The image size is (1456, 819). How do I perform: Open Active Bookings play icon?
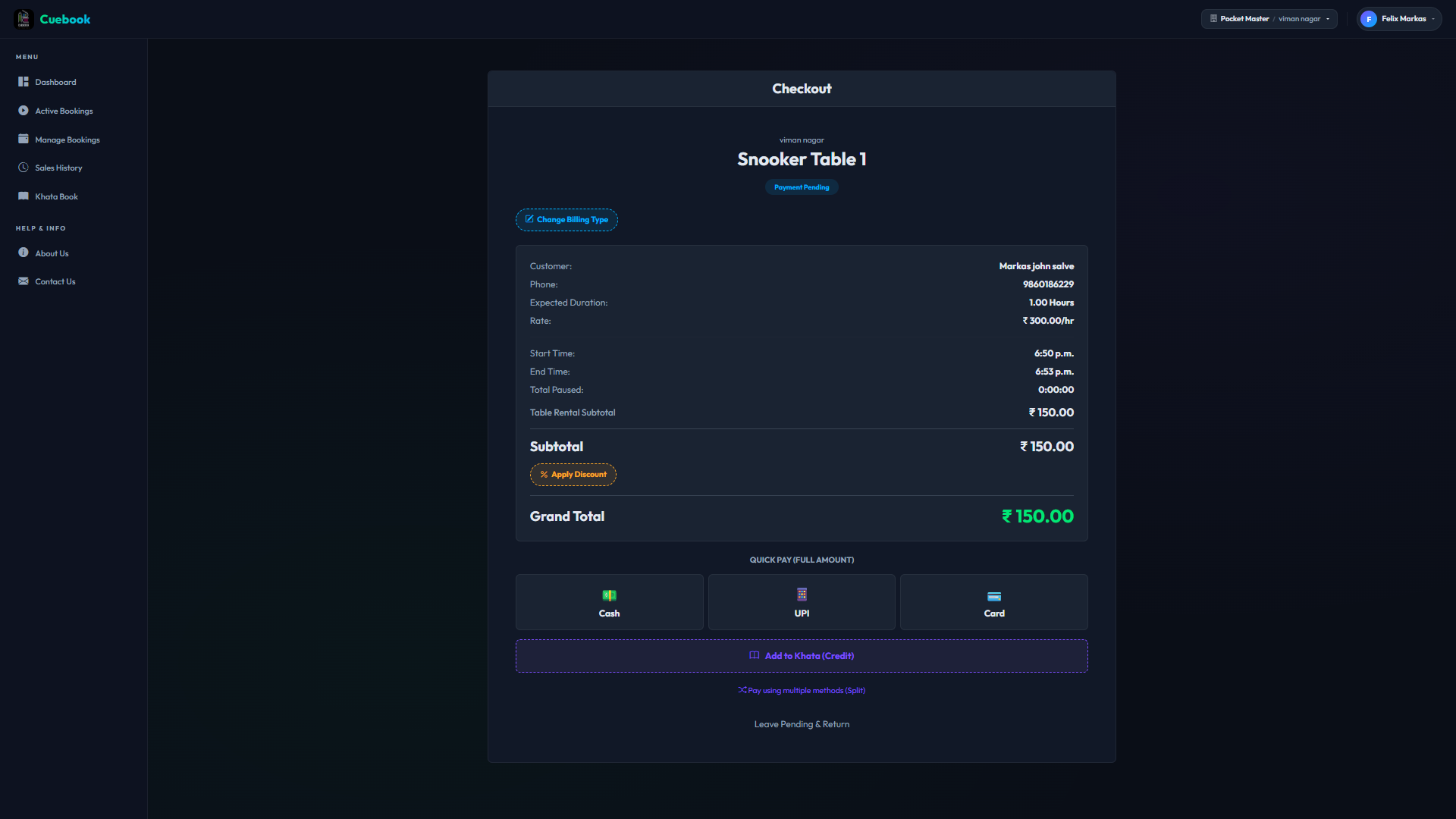point(24,111)
